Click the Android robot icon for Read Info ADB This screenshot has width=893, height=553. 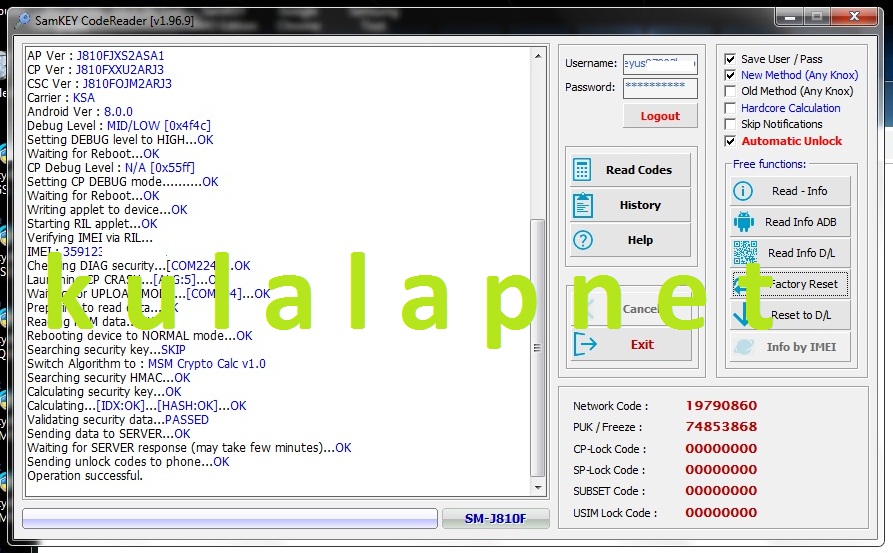click(744, 222)
